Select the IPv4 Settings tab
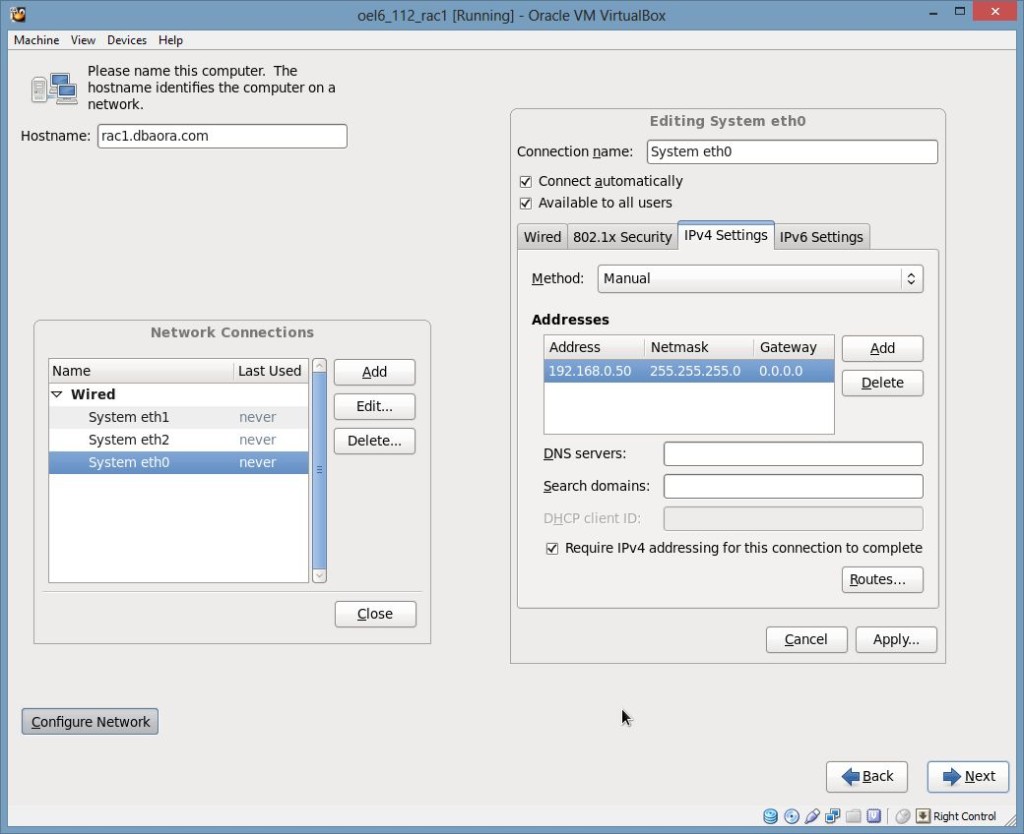 pyautogui.click(x=726, y=235)
